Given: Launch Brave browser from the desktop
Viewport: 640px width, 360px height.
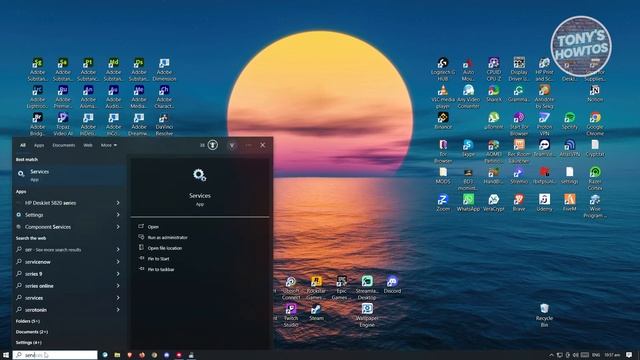Looking at the screenshot, I should click(x=519, y=202).
